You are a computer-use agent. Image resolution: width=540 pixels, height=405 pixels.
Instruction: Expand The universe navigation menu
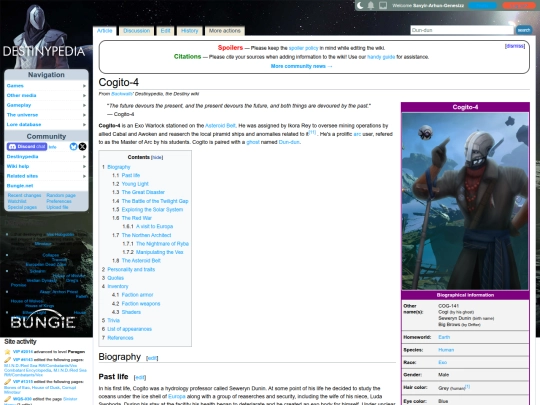pos(46,115)
